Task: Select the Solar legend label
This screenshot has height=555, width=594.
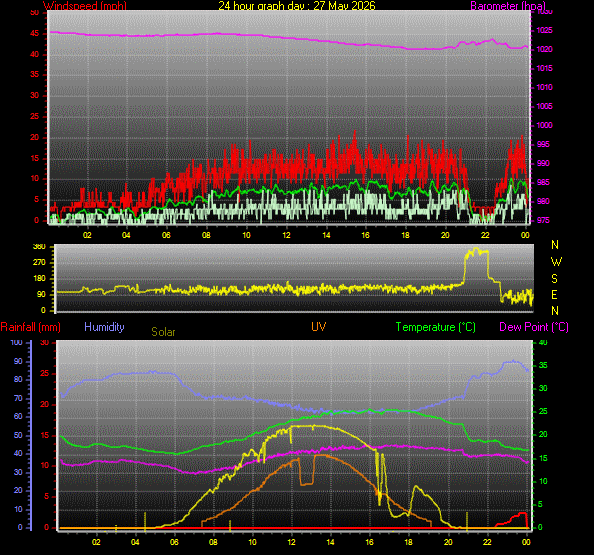Action: (x=163, y=332)
